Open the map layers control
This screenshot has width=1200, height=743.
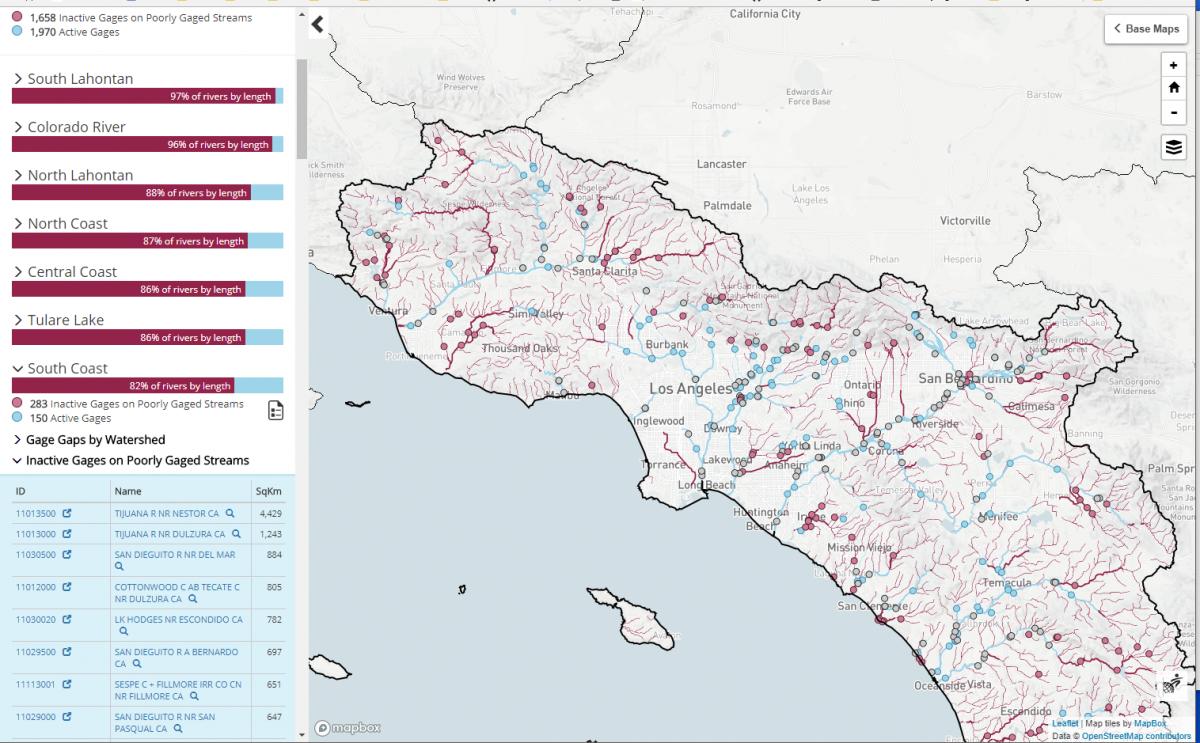coord(1173,147)
